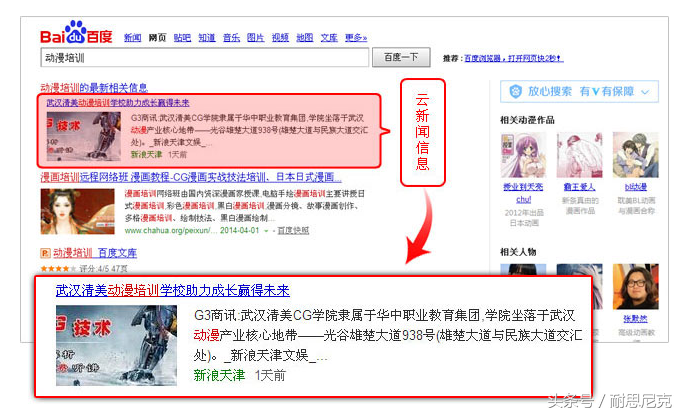Go to the 文库 tab
This screenshot has height=414, width=681.
329,38
